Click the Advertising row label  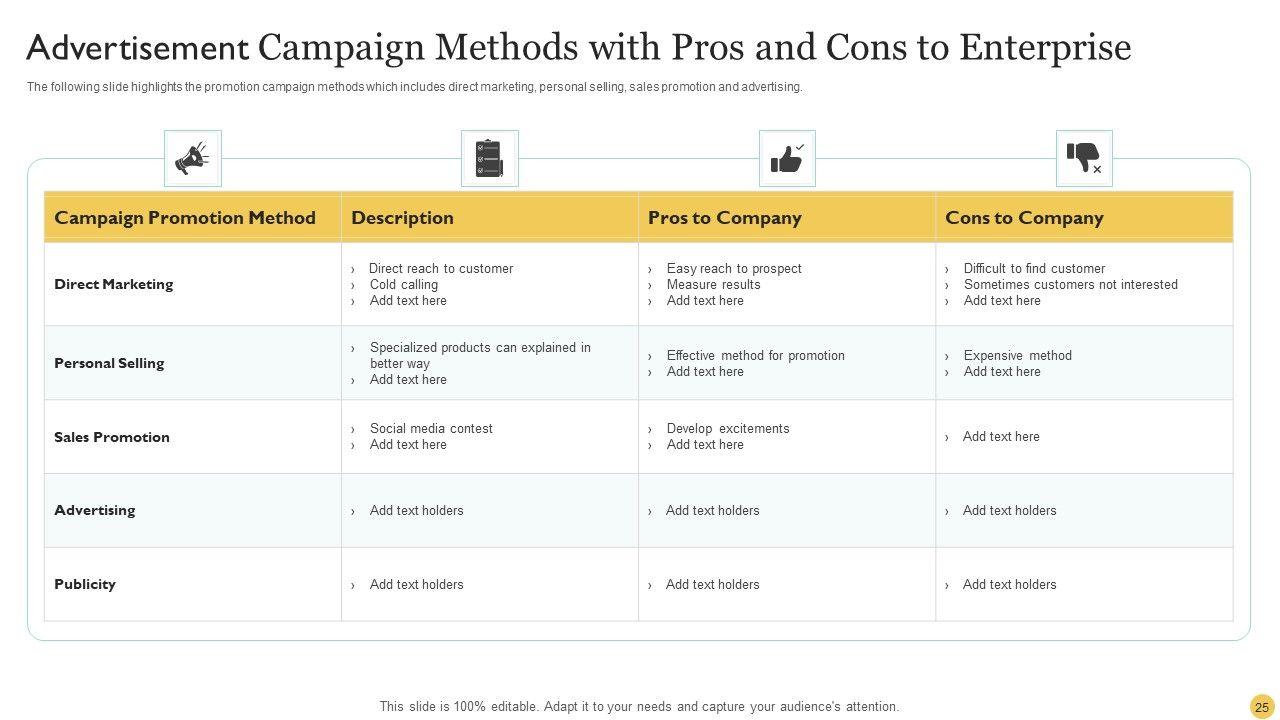[95, 510]
